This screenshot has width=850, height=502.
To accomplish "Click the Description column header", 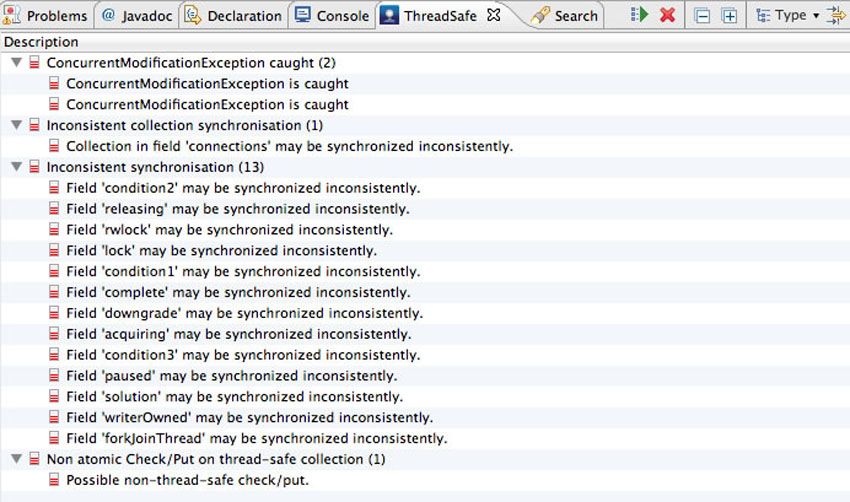I will 41,42.
